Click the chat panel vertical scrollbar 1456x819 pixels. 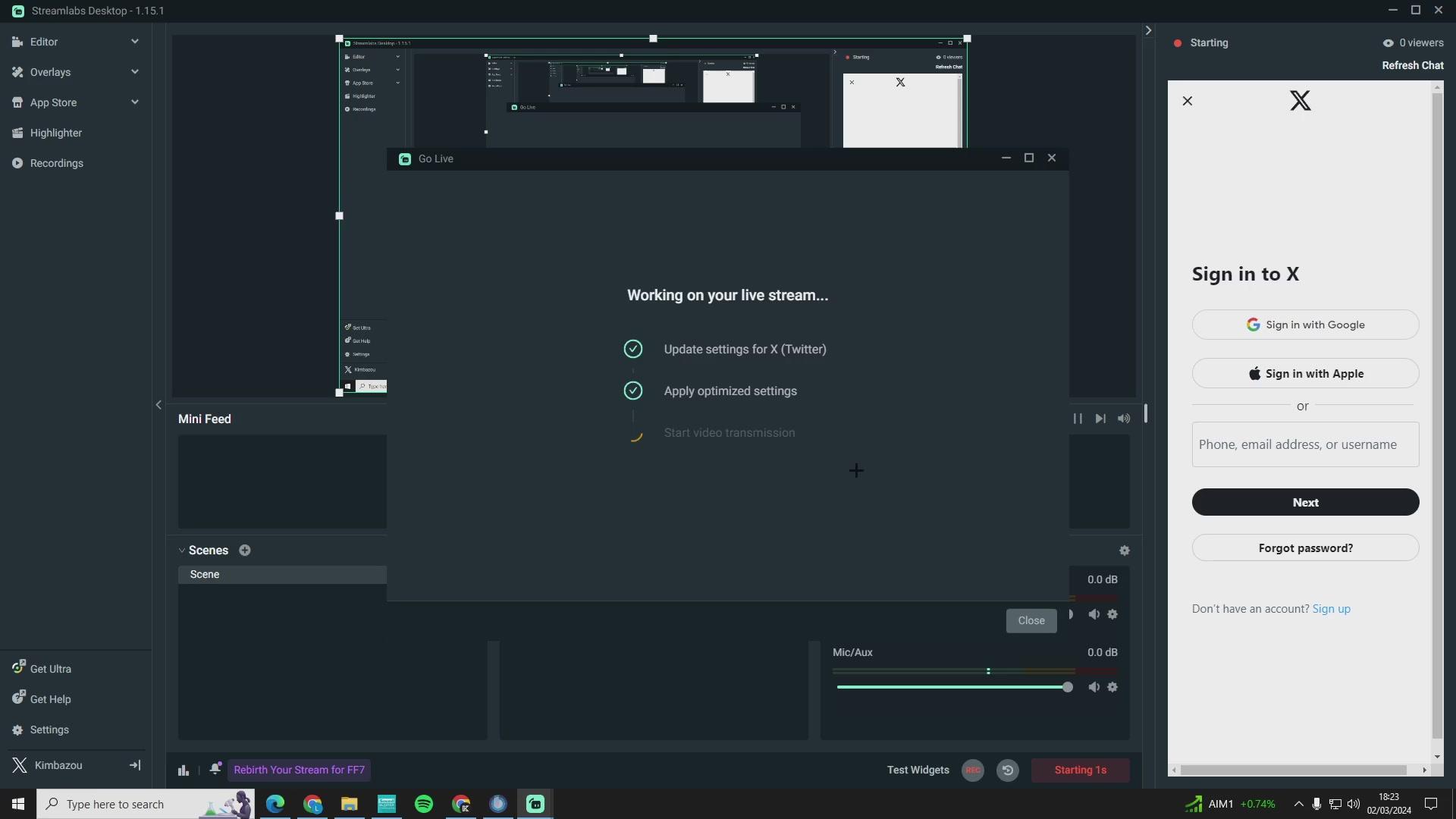pyautogui.click(x=1437, y=416)
